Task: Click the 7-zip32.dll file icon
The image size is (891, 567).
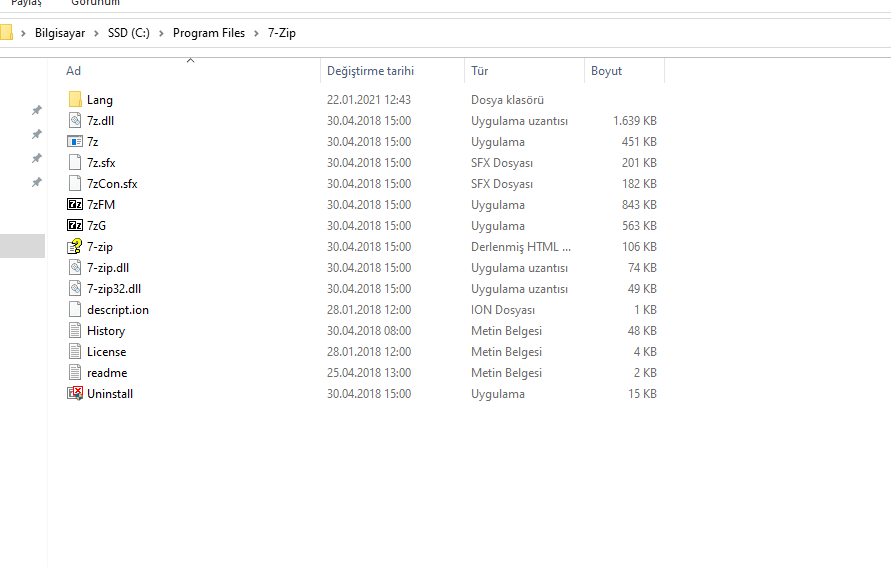Action: pos(75,289)
